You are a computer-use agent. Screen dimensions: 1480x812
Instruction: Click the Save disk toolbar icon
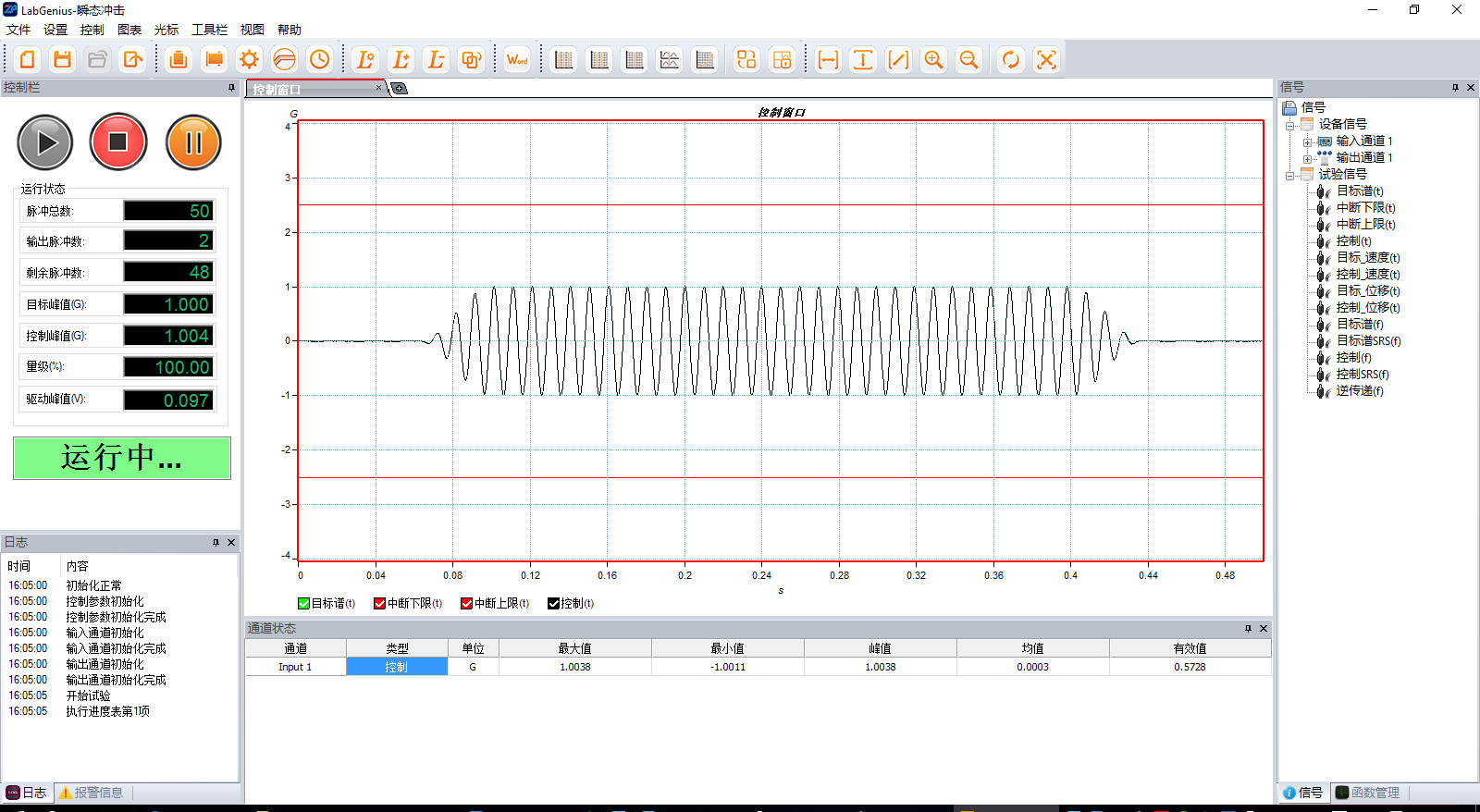[x=63, y=60]
